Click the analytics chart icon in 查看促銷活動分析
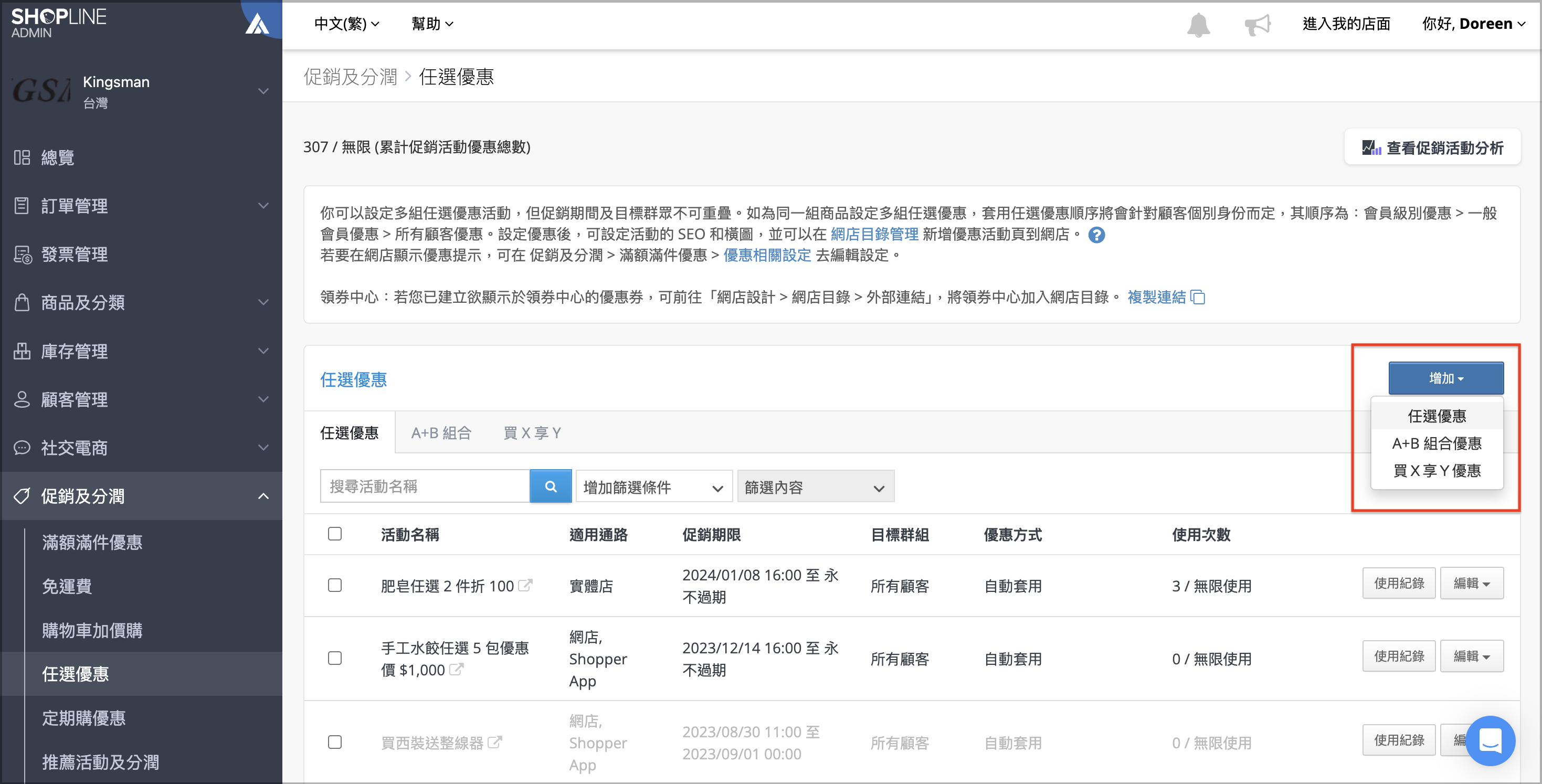 (1371, 148)
